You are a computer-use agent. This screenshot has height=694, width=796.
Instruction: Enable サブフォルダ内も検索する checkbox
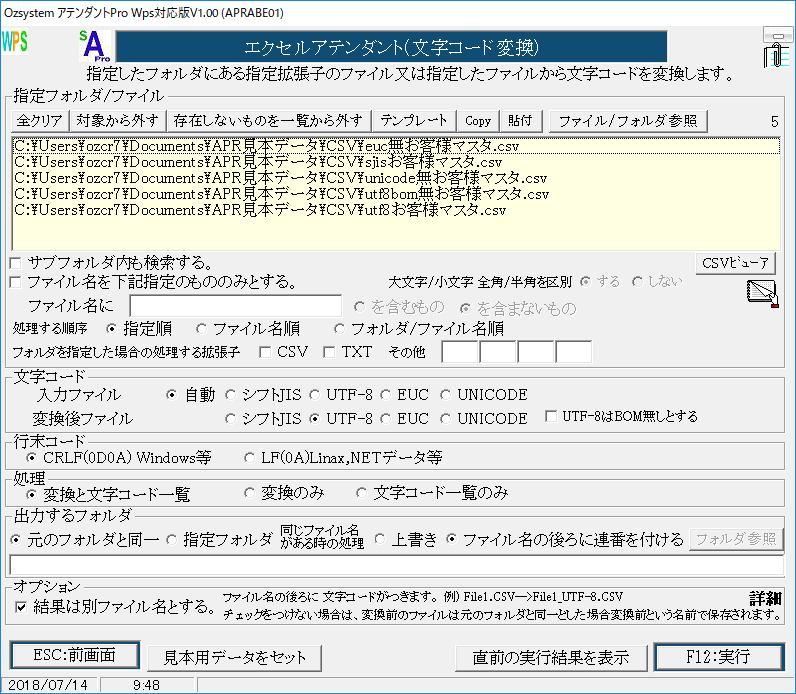(16, 263)
